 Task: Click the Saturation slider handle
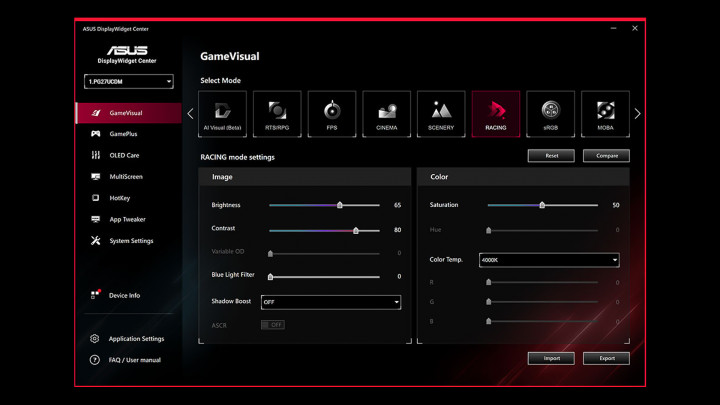(542, 205)
